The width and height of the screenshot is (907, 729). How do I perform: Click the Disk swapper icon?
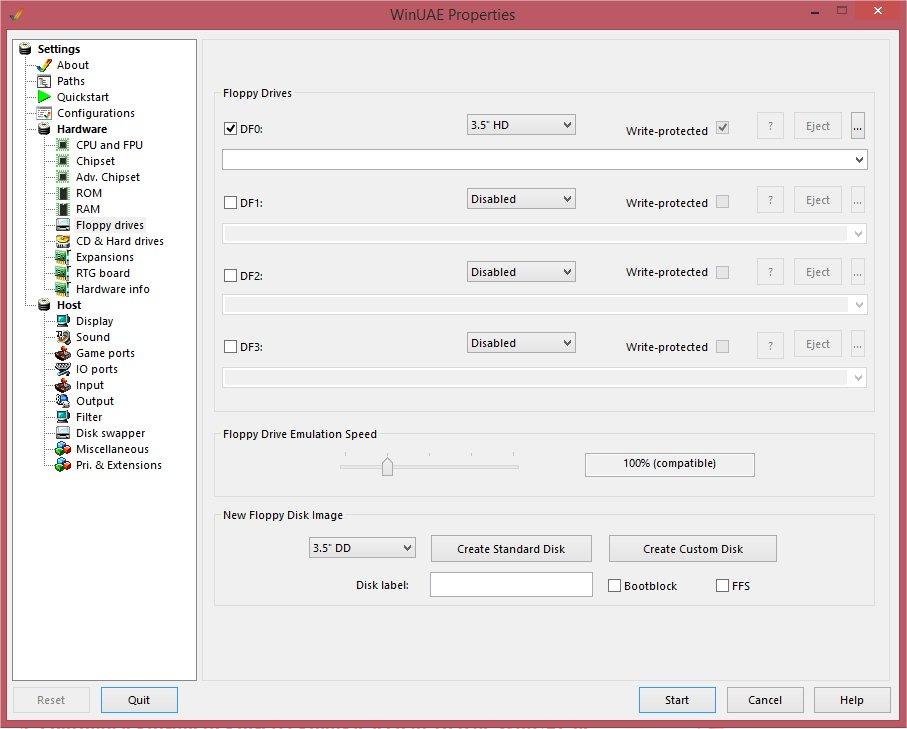[62, 433]
